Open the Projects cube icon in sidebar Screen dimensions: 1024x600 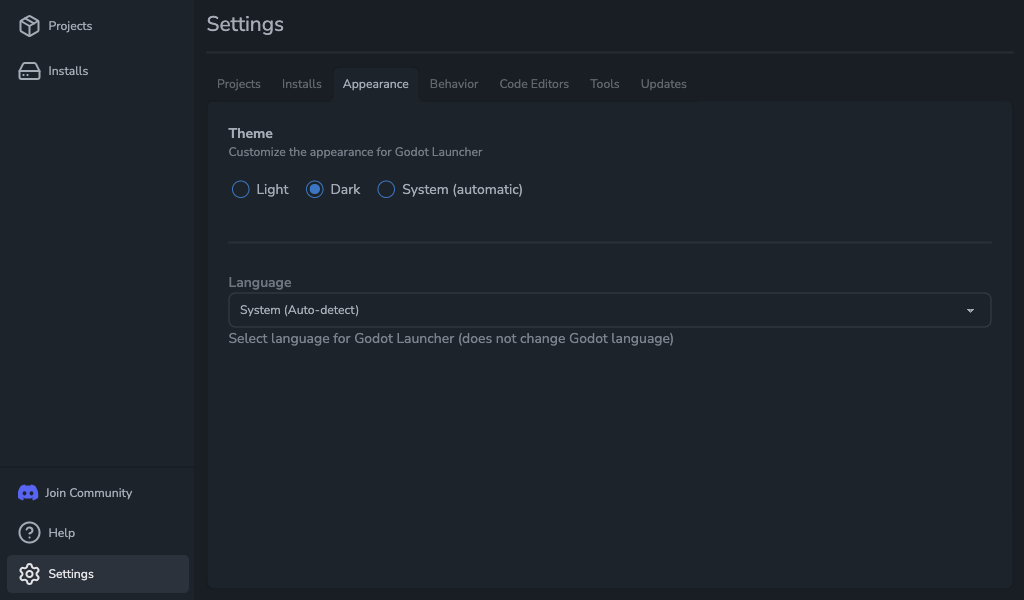point(29,25)
